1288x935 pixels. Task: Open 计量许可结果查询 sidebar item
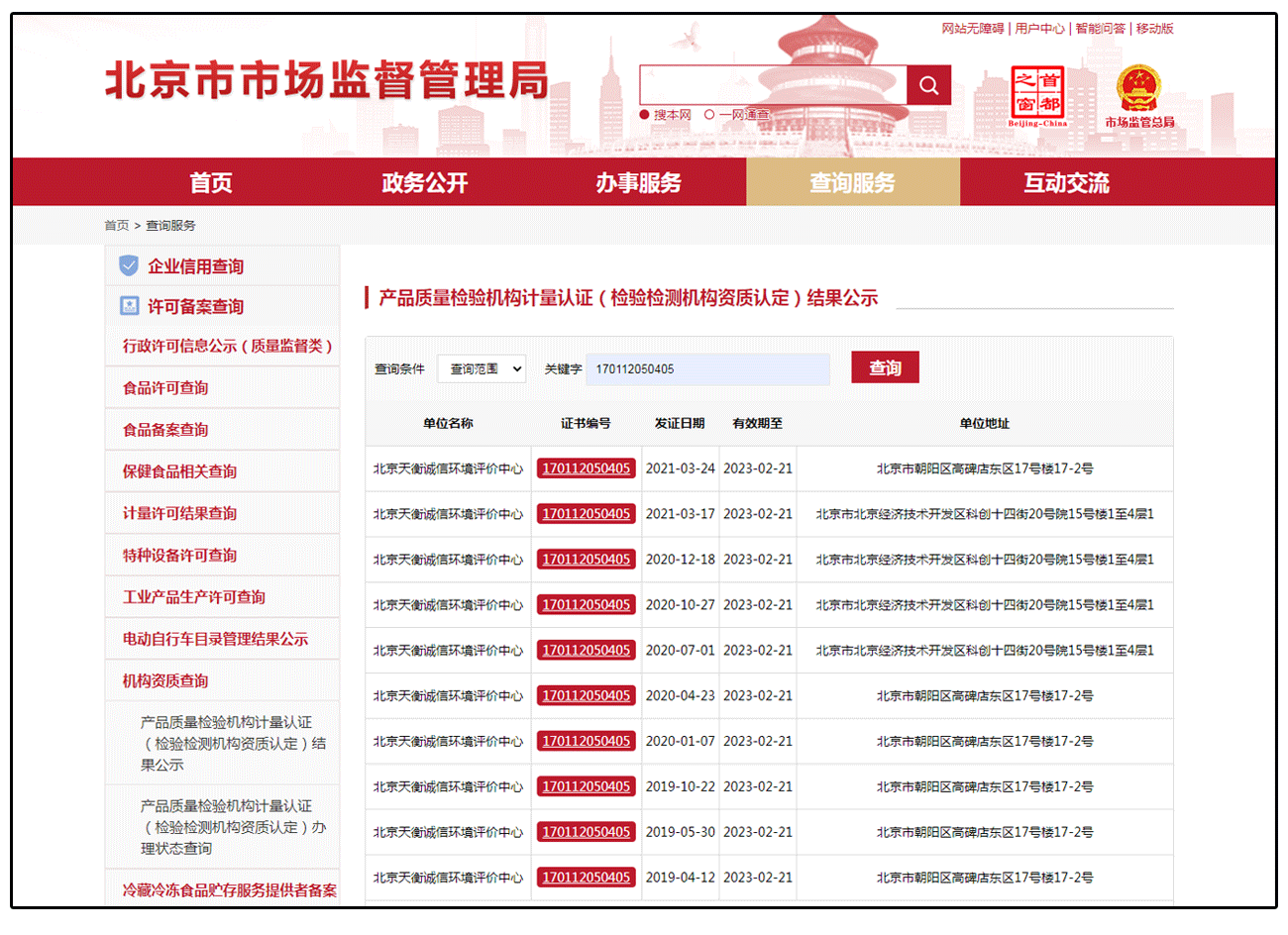point(179,513)
